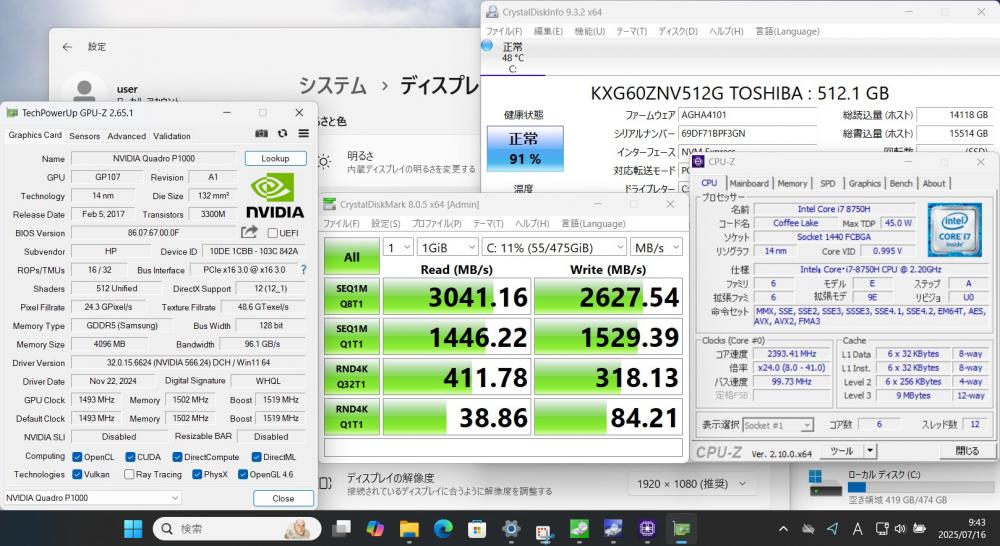Click the NVIDIA logo in GPU-Z
This screenshot has height=546, width=1000.
click(275, 195)
